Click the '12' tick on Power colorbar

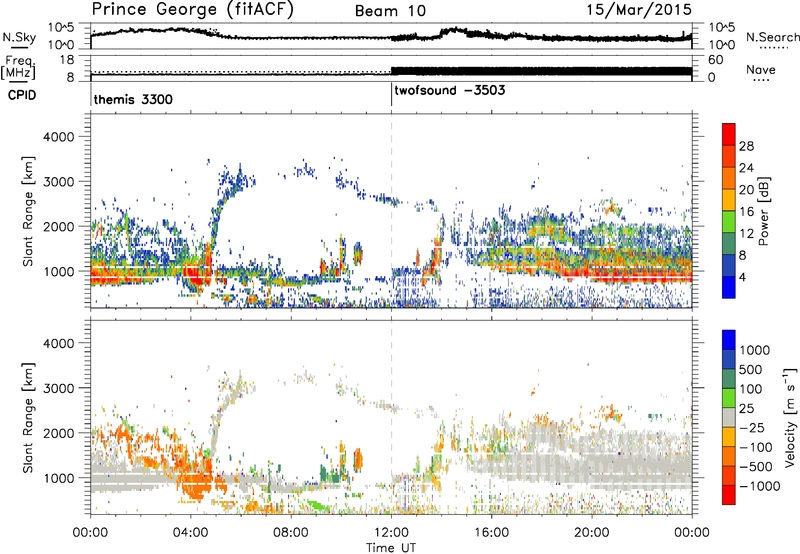(746, 234)
